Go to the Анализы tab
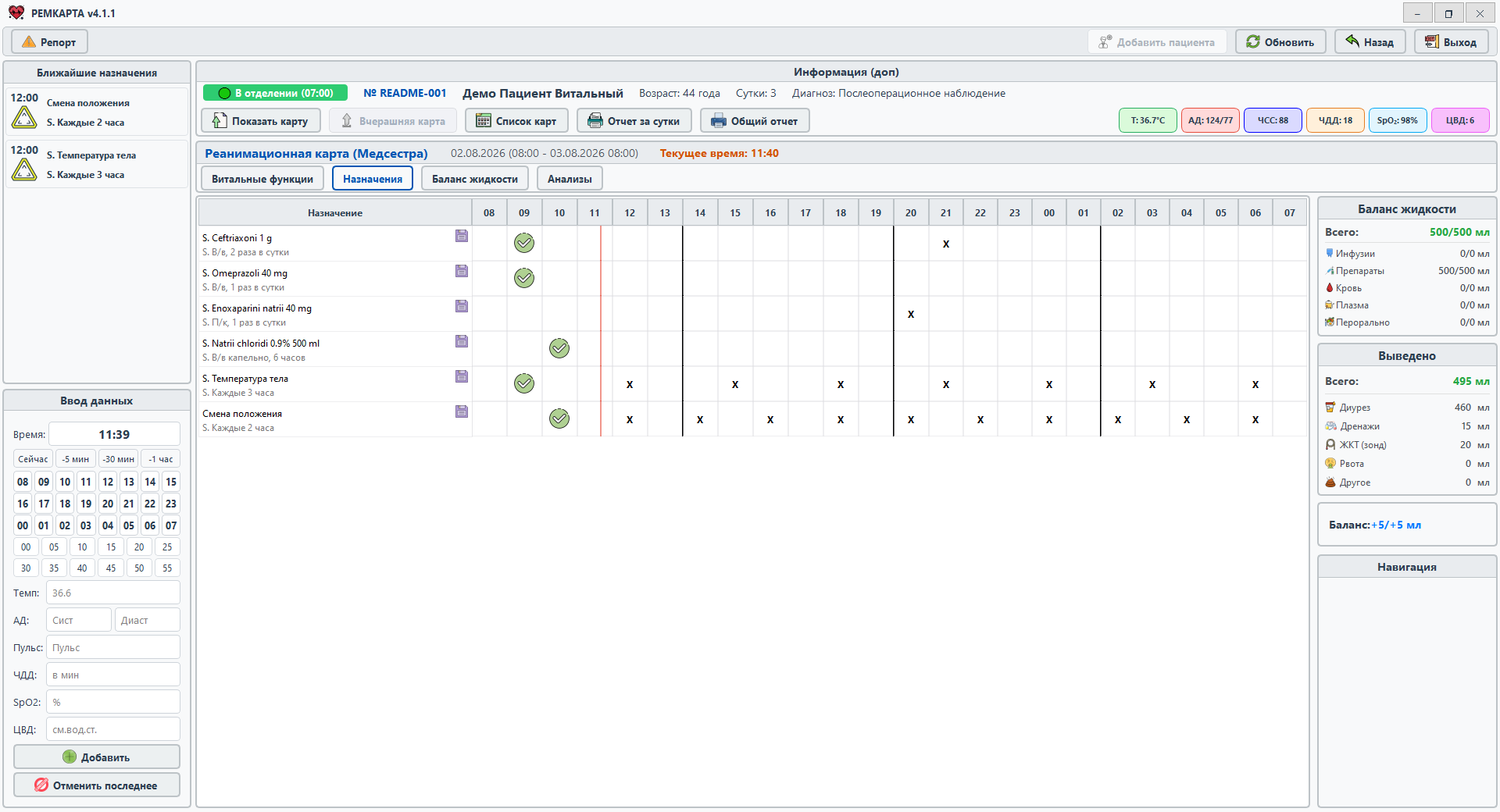 [x=570, y=179]
